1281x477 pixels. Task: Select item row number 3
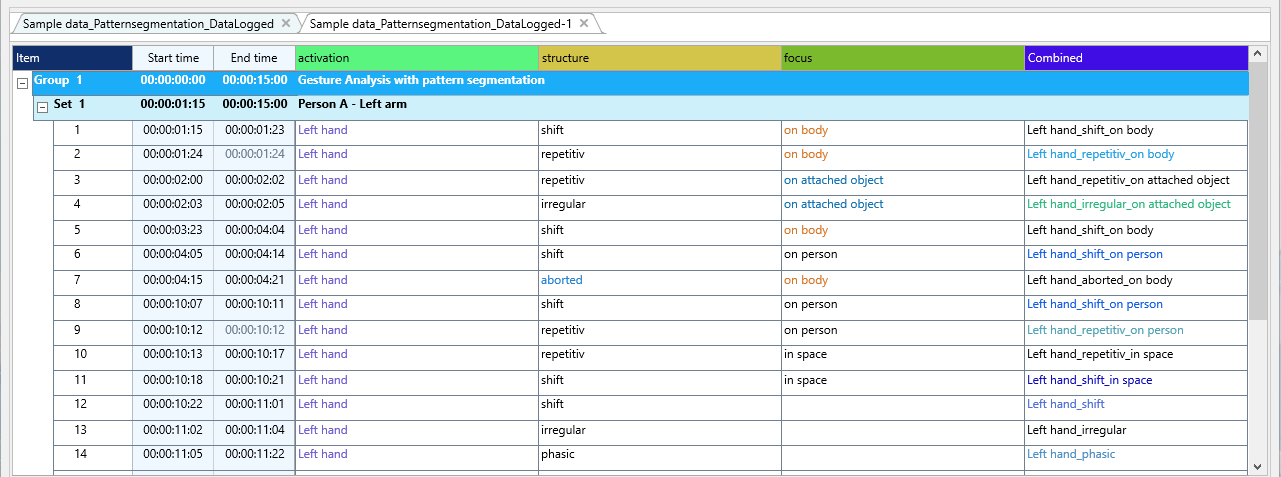coord(77,180)
